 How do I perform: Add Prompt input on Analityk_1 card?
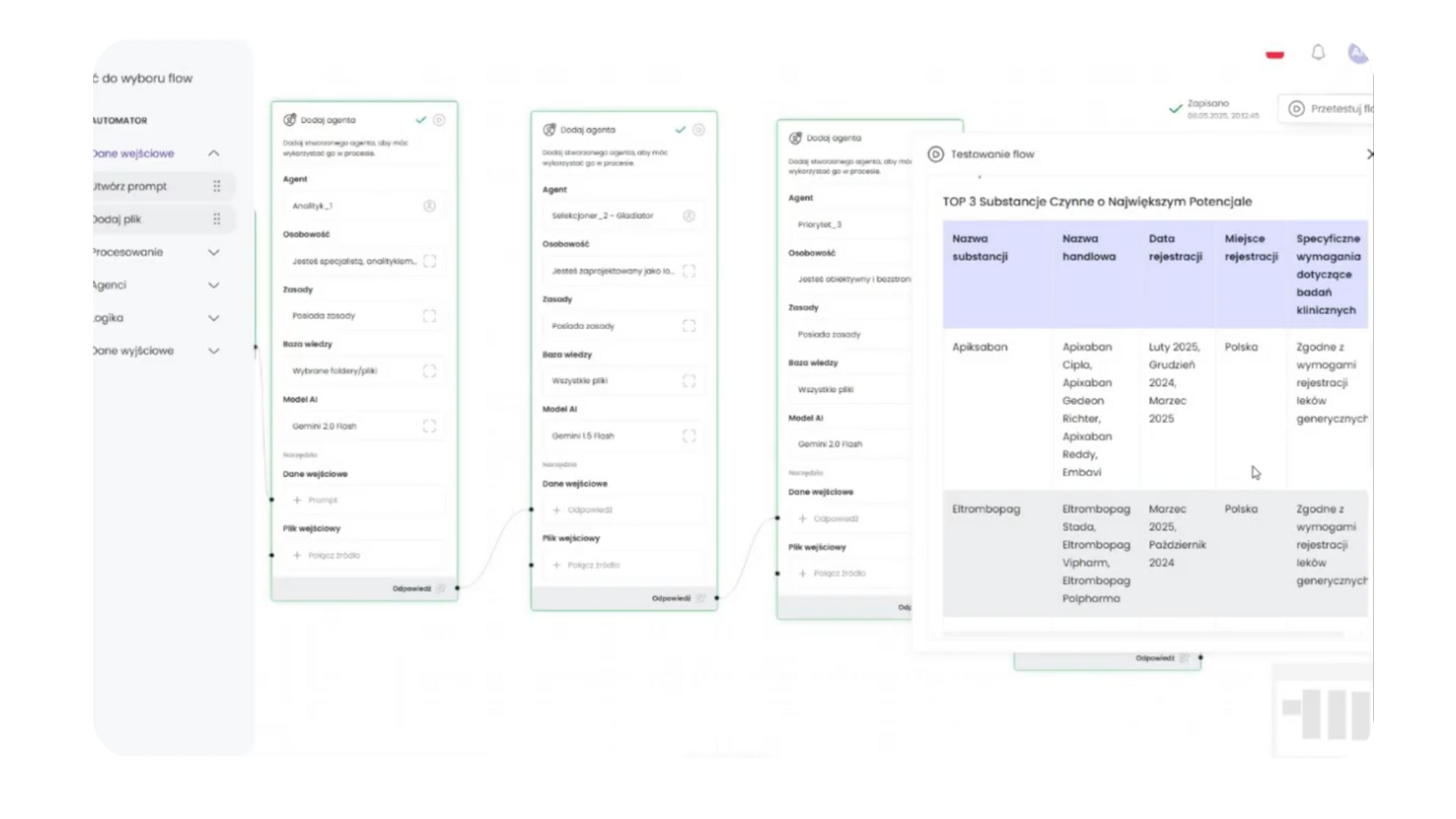coord(364,500)
